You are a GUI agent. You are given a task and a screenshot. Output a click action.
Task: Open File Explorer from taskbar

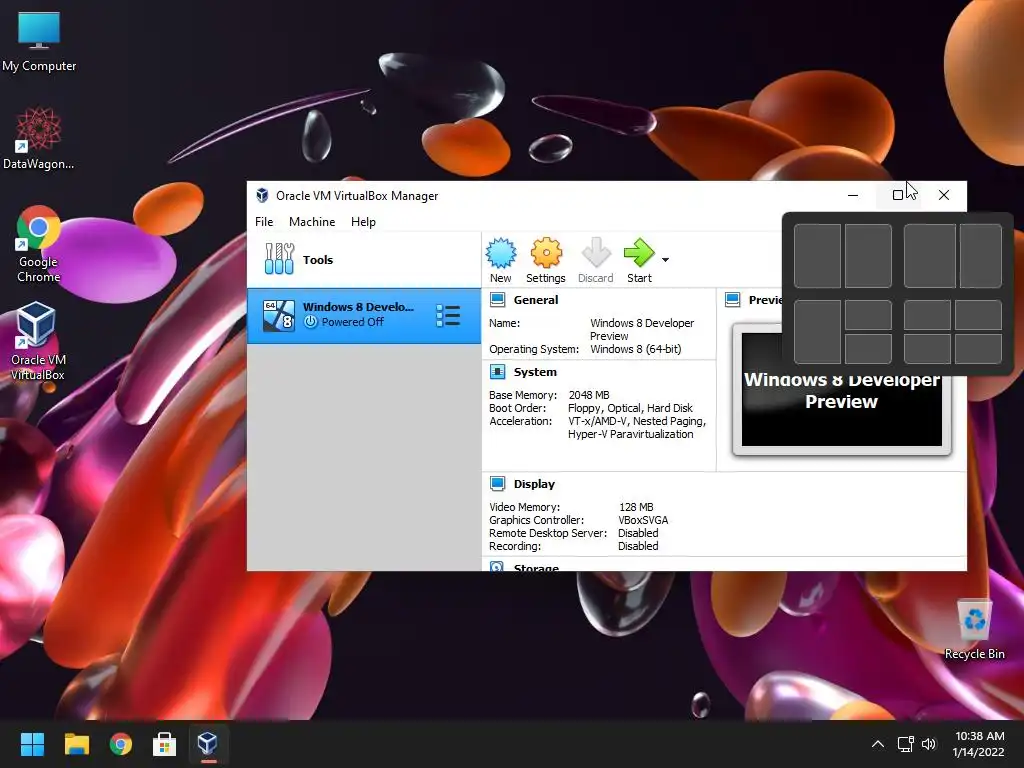(x=76, y=744)
